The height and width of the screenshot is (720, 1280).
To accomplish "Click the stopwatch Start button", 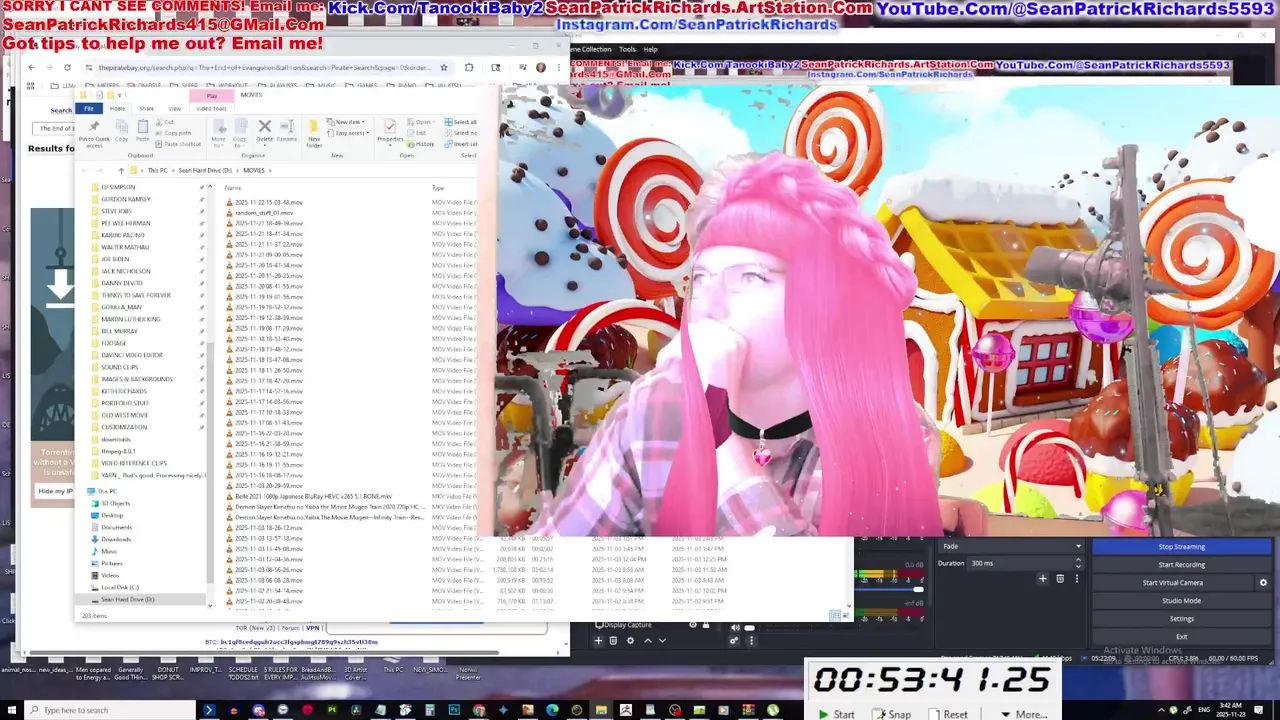I will (x=836, y=714).
